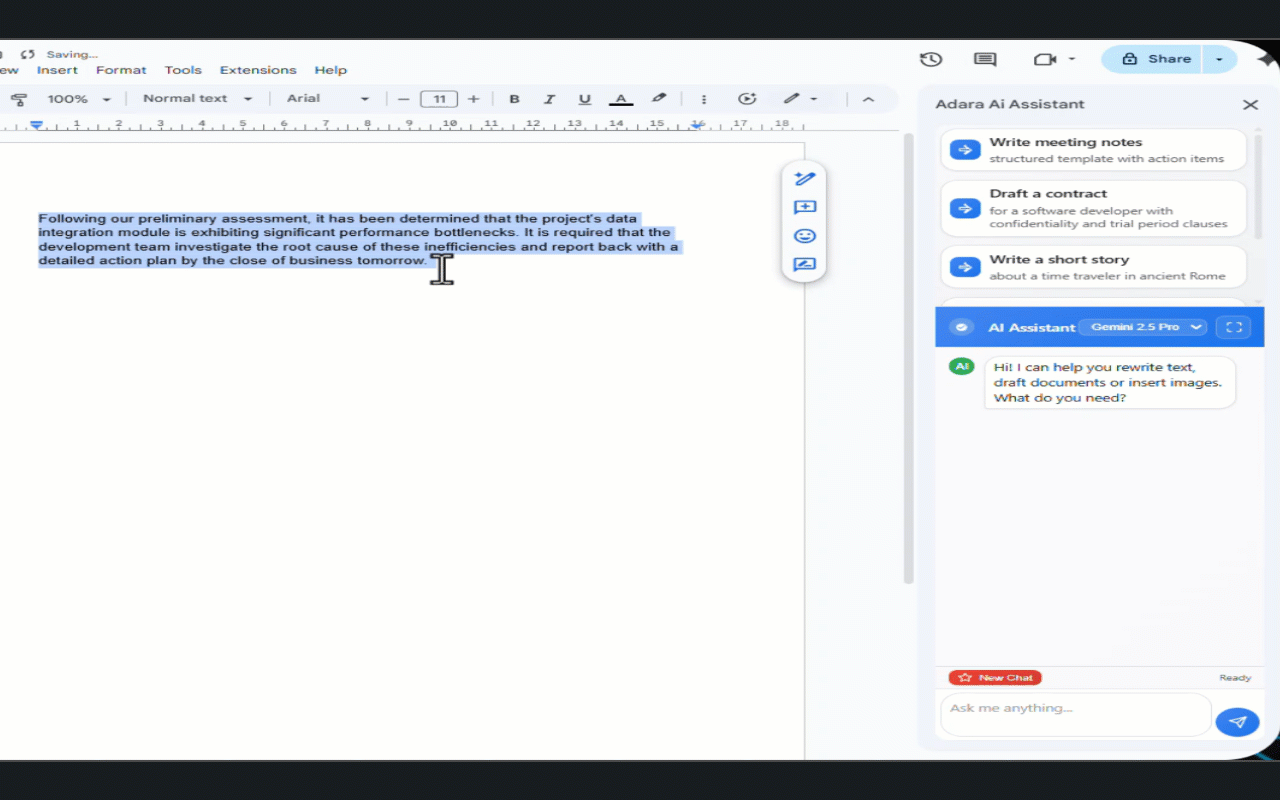Image resolution: width=1280 pixels, height=800 pixels.
Task: Select the 'Help me write' Gemini pen icon
Action: click(x=805, y=178)
